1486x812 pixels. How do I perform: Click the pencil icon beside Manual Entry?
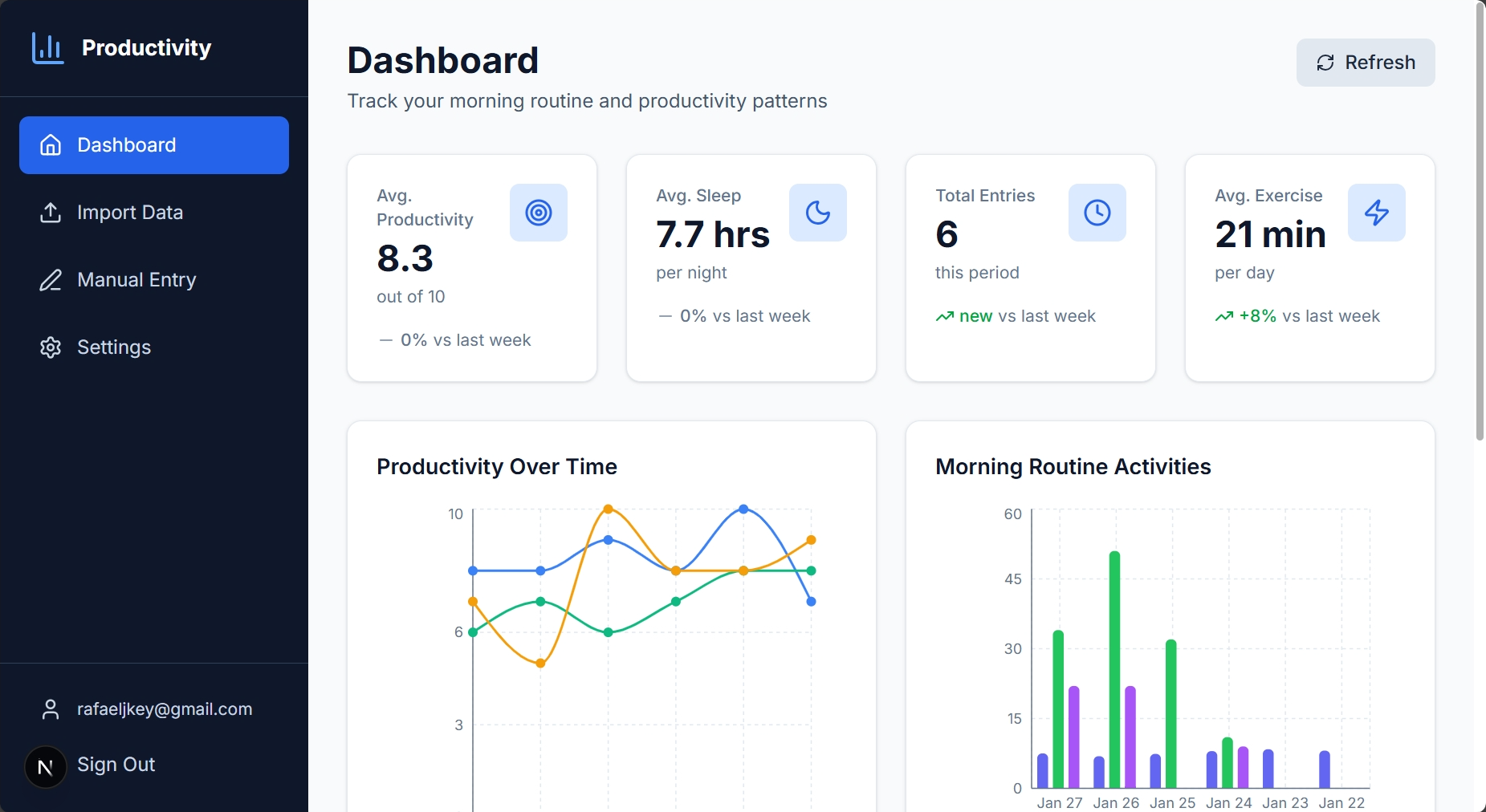point(51,280)
